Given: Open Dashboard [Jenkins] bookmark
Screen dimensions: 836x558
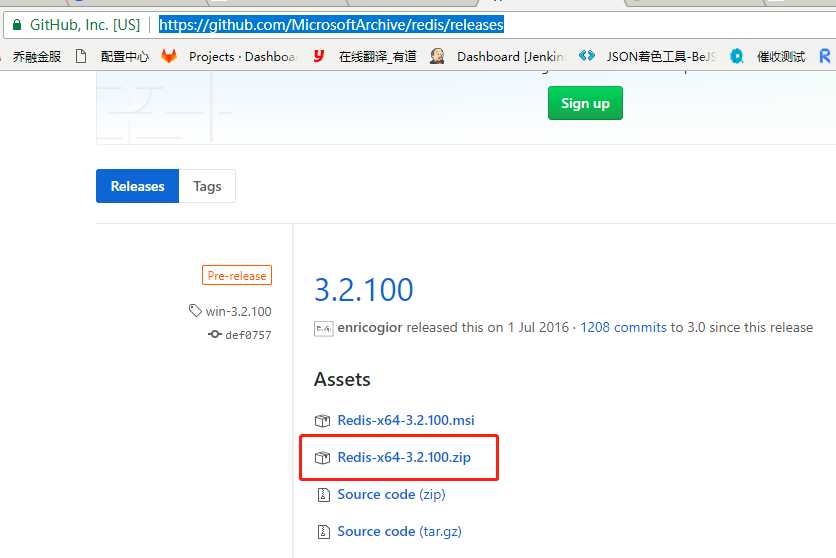Looking at the screenshot, I should [x=511, y=56].
